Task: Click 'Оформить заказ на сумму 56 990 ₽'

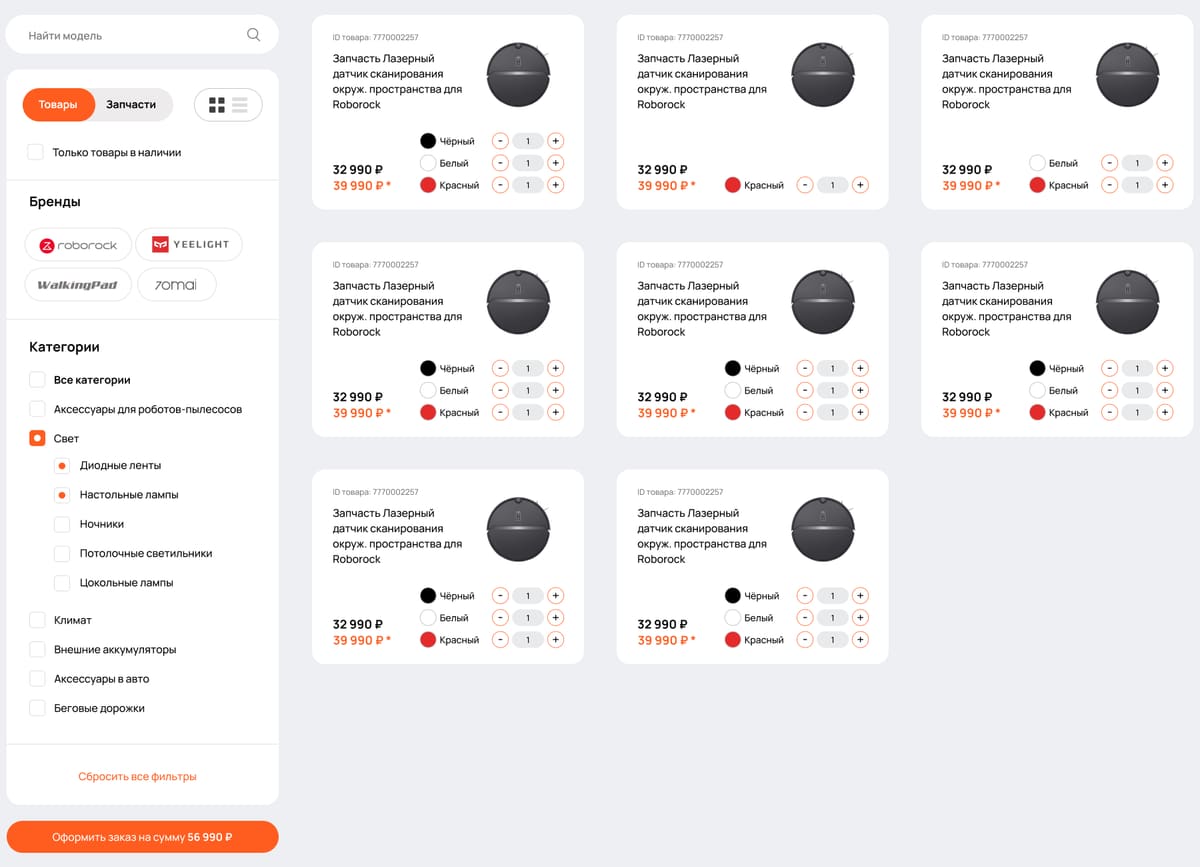Action: point(142,837)
